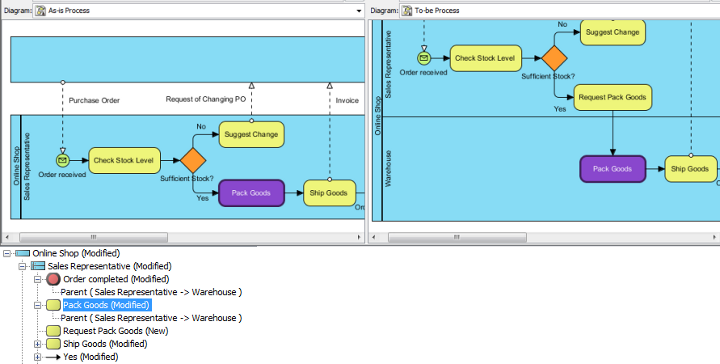Select Pack Goods (Modified) tree item
720x364 pixels.
107,305
